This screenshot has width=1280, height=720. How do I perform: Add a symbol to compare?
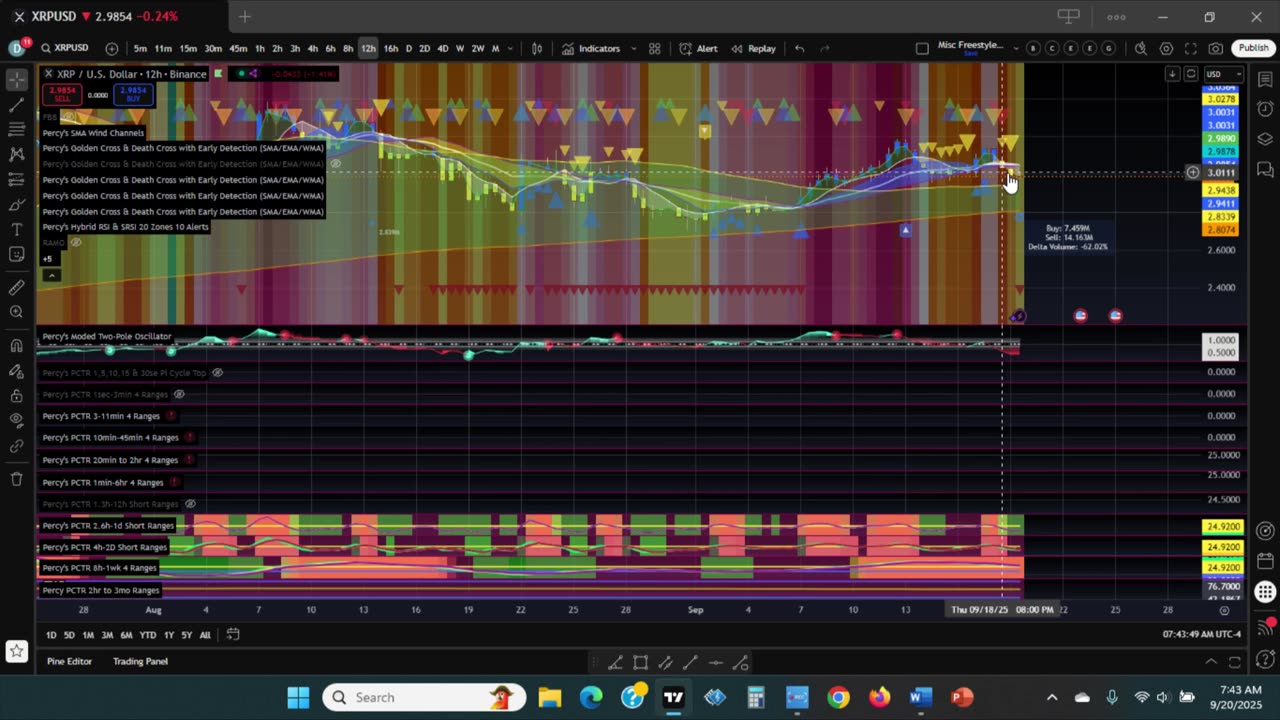(x=111, y=48)
